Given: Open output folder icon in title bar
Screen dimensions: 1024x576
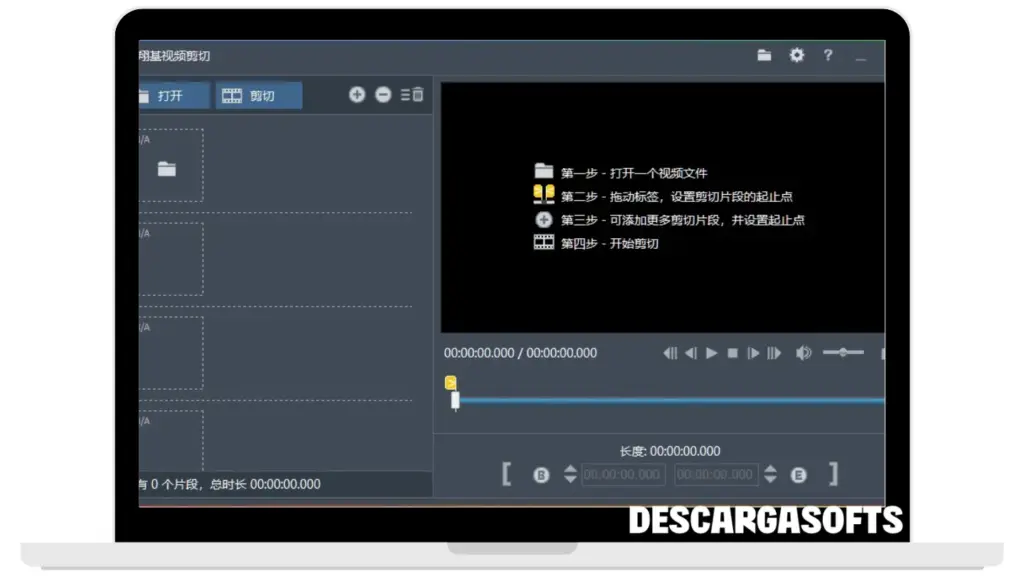Looking at the screenshot, I should coord(764,56).
